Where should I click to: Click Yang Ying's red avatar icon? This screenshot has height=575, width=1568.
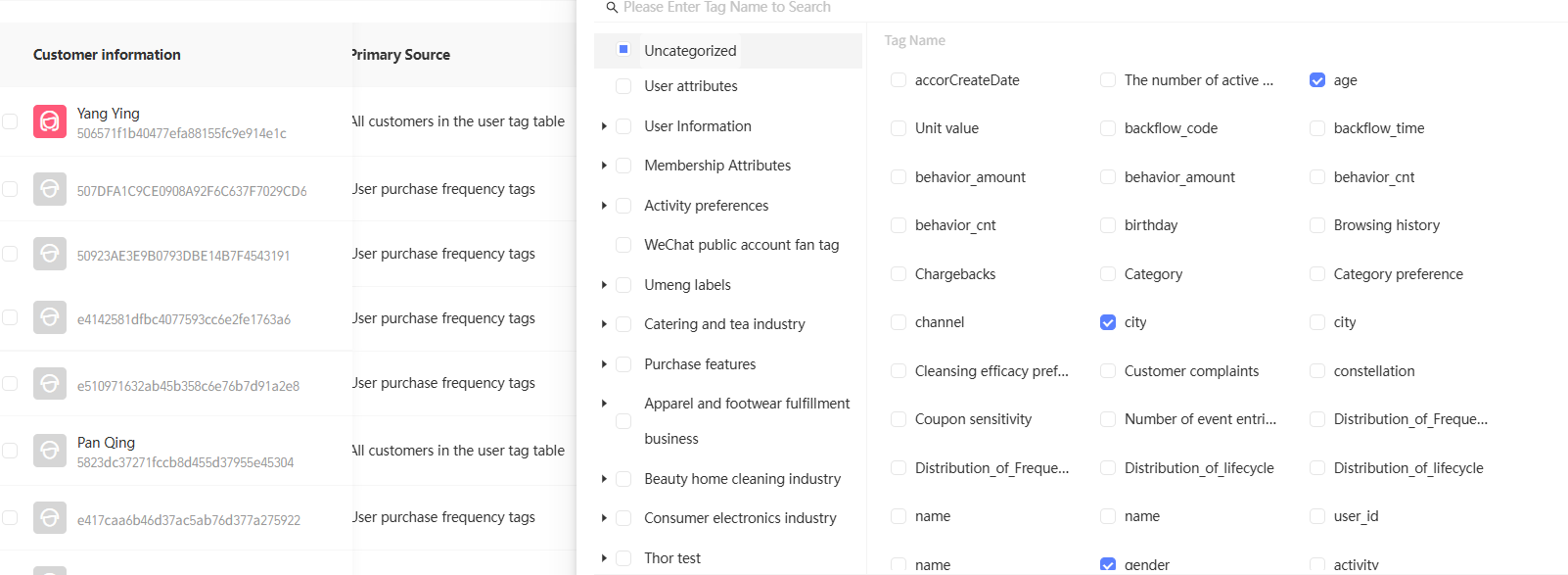pyautogui.click(x=50, y=121)
